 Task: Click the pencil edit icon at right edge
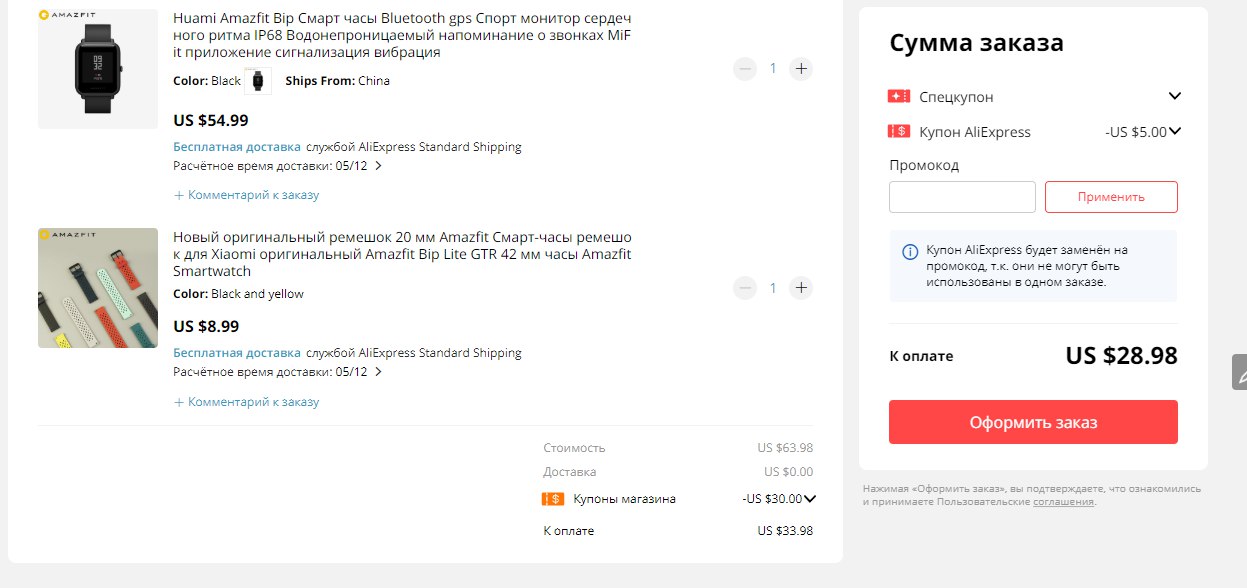pos(1240,372)
